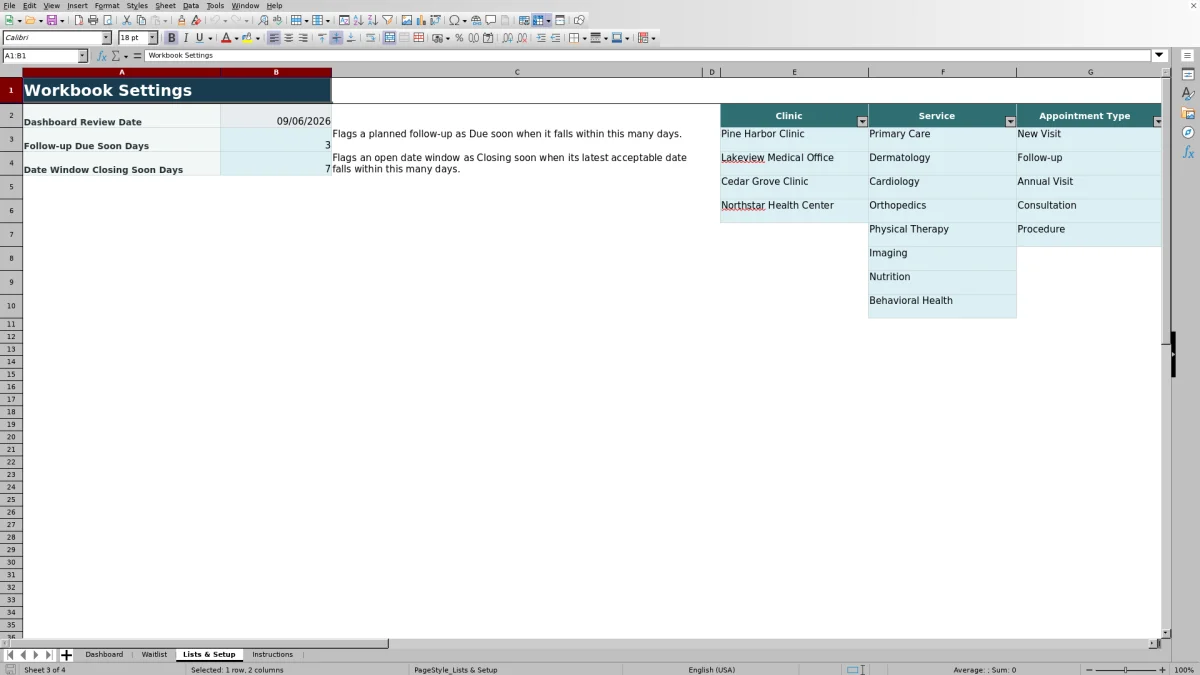Click the Print icon in toolbar

[93, 20]
